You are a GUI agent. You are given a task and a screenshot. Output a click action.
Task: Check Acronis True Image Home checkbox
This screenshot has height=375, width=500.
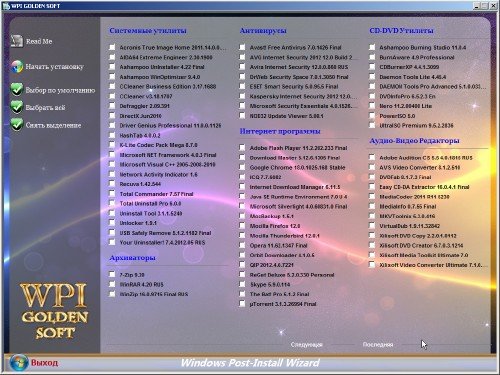coord(112,47)
